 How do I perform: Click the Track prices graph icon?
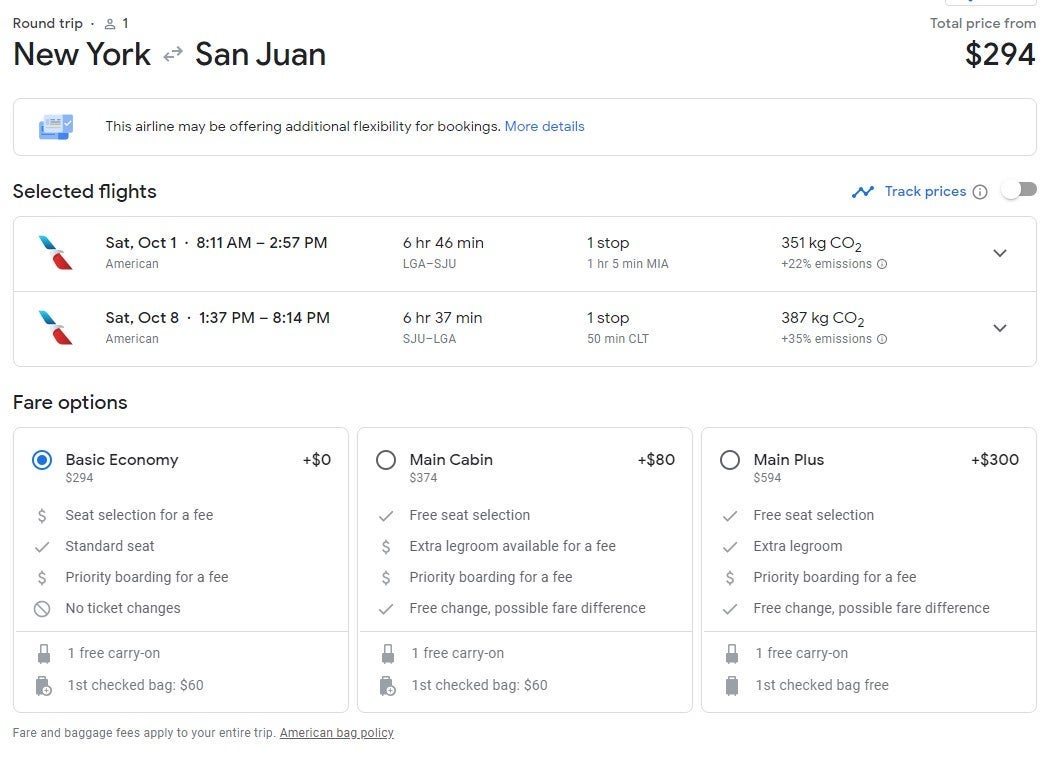pos(863,192)
